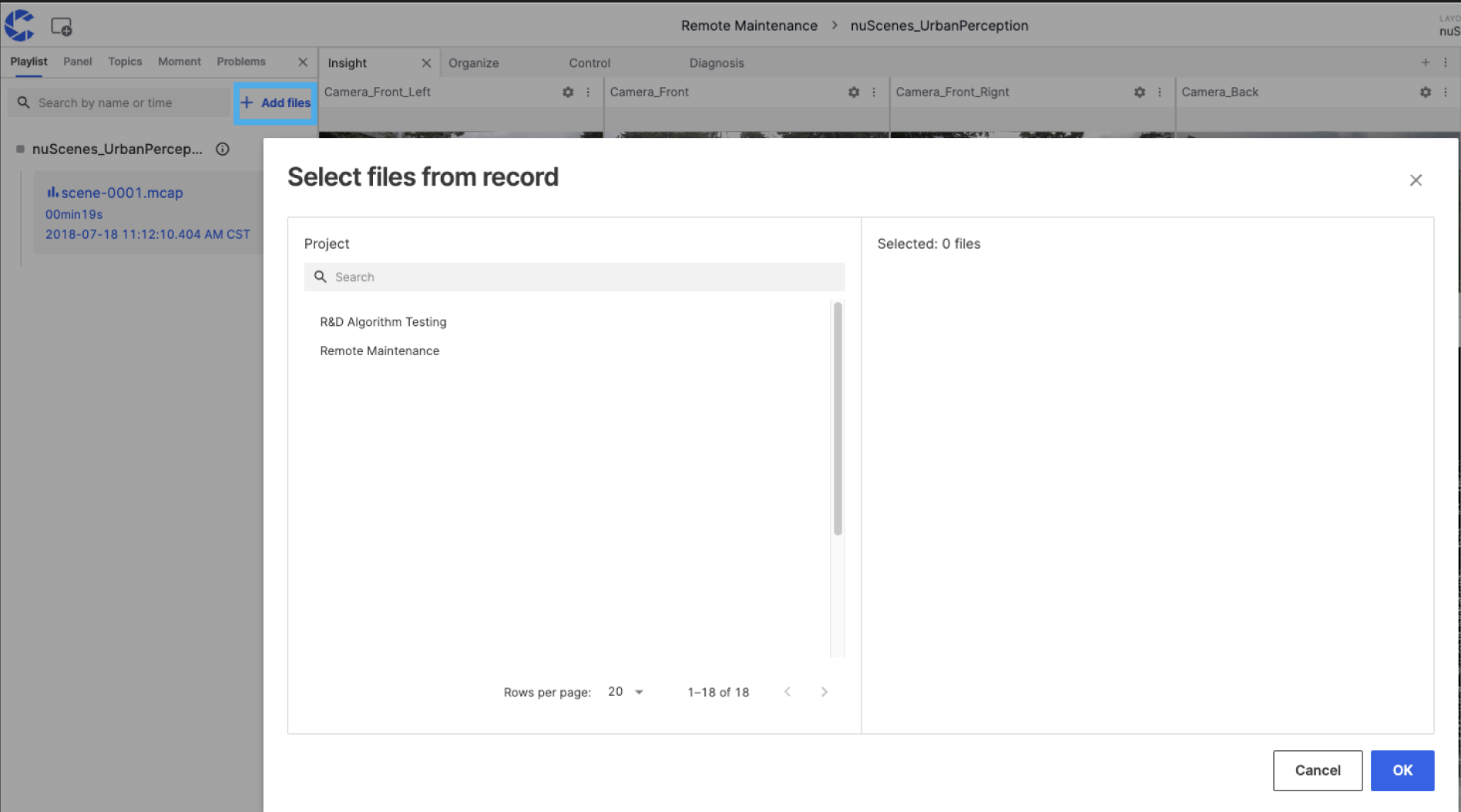Image resolution: width=1461 pixels, height=812 pixels.
Task: Open Camera_Back panel settings gear
Action: [1426, 92]
